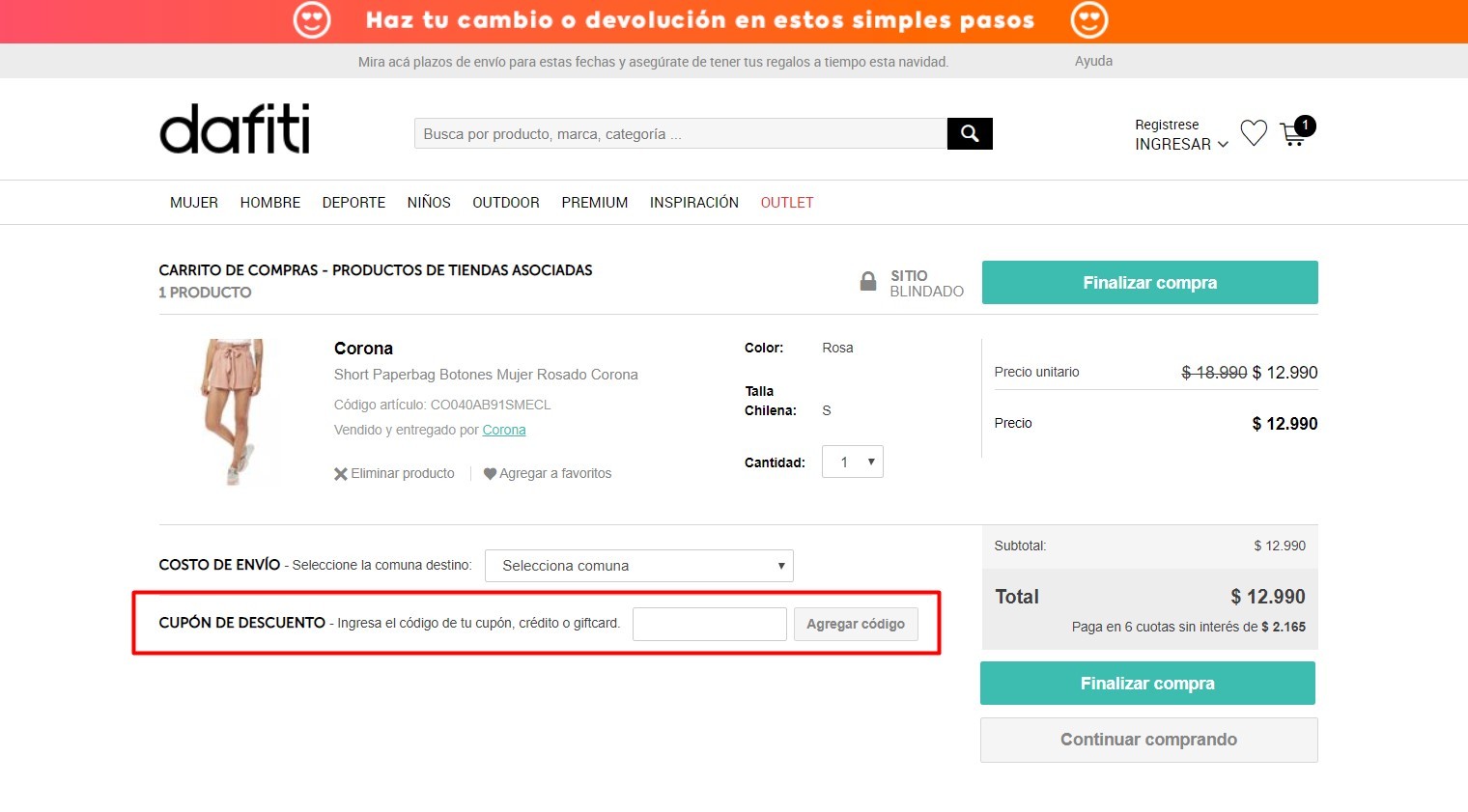Click the top Finalizar compra button
This screenshot has width=1468, height=812.
[x=1149, y=283]
